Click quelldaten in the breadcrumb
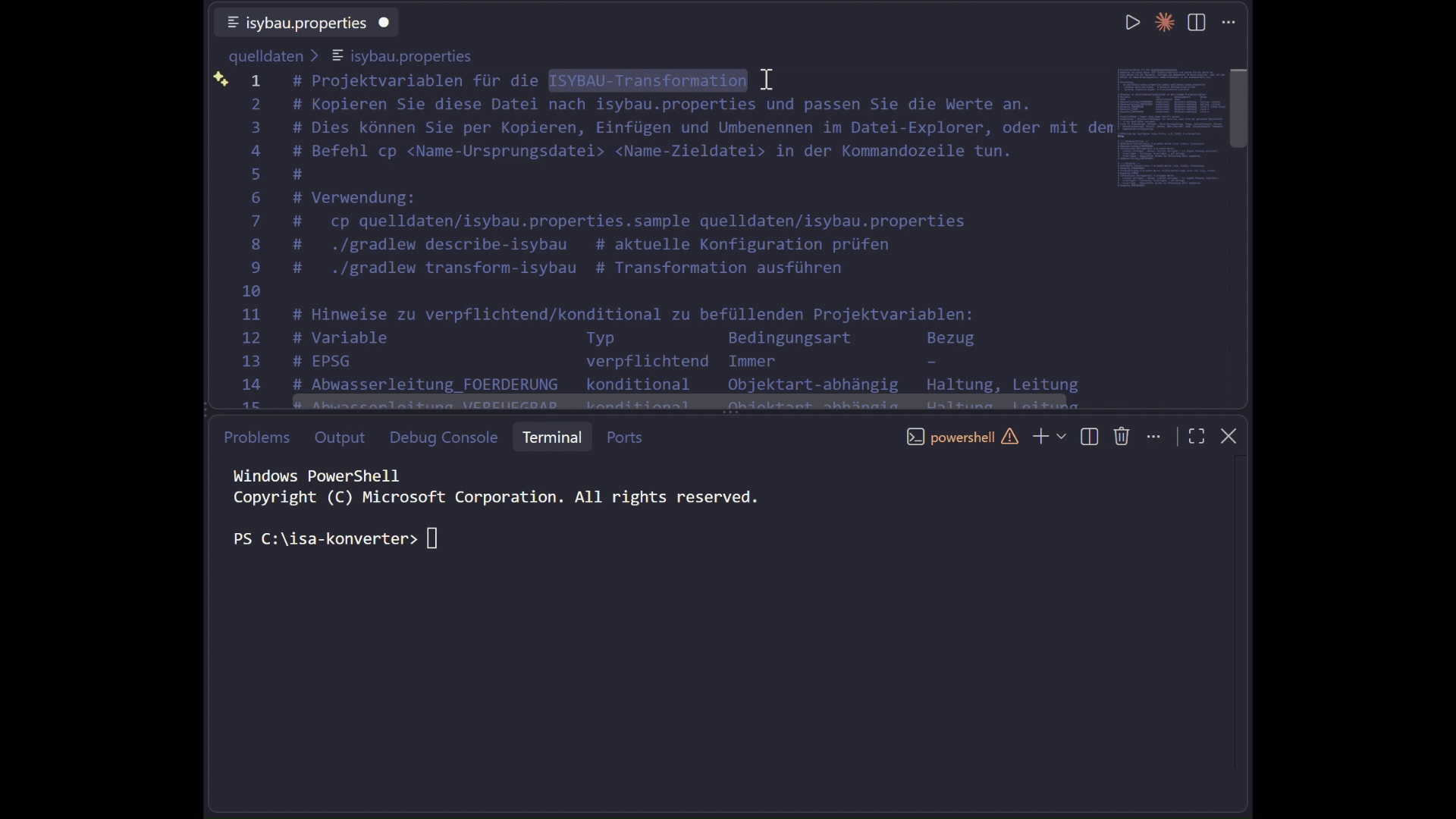This screenshot has width=1456, height=819. pos(265,56)
